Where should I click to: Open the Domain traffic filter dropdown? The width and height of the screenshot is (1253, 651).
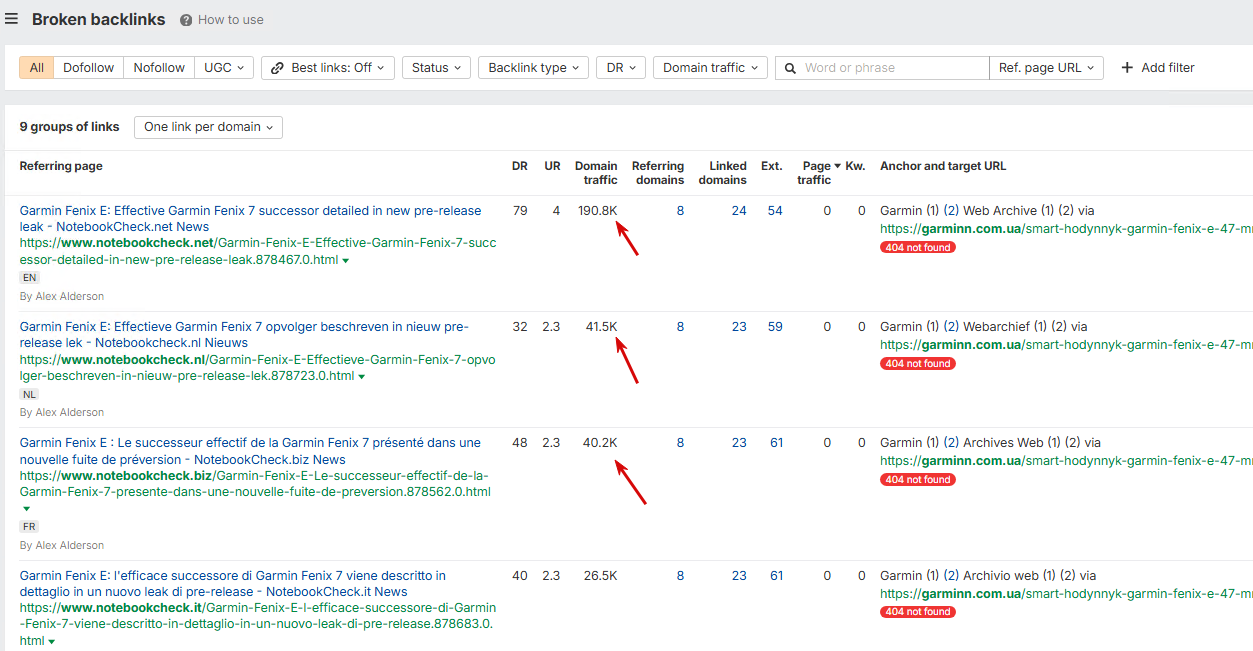point(710,68)
